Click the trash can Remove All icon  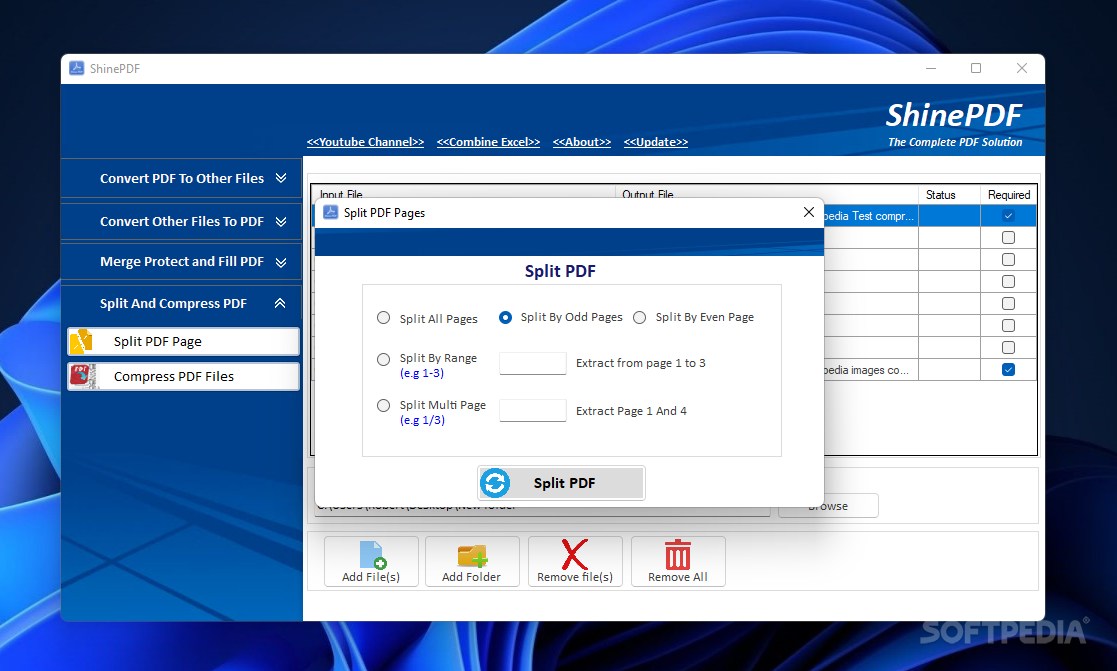[677, 554]
